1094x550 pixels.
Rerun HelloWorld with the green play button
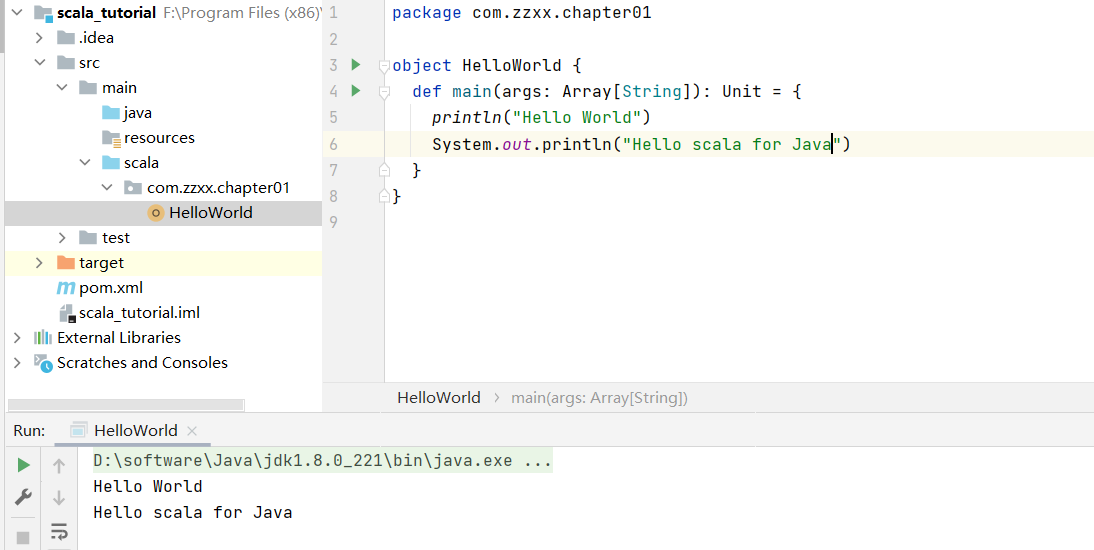click(23, 465)
